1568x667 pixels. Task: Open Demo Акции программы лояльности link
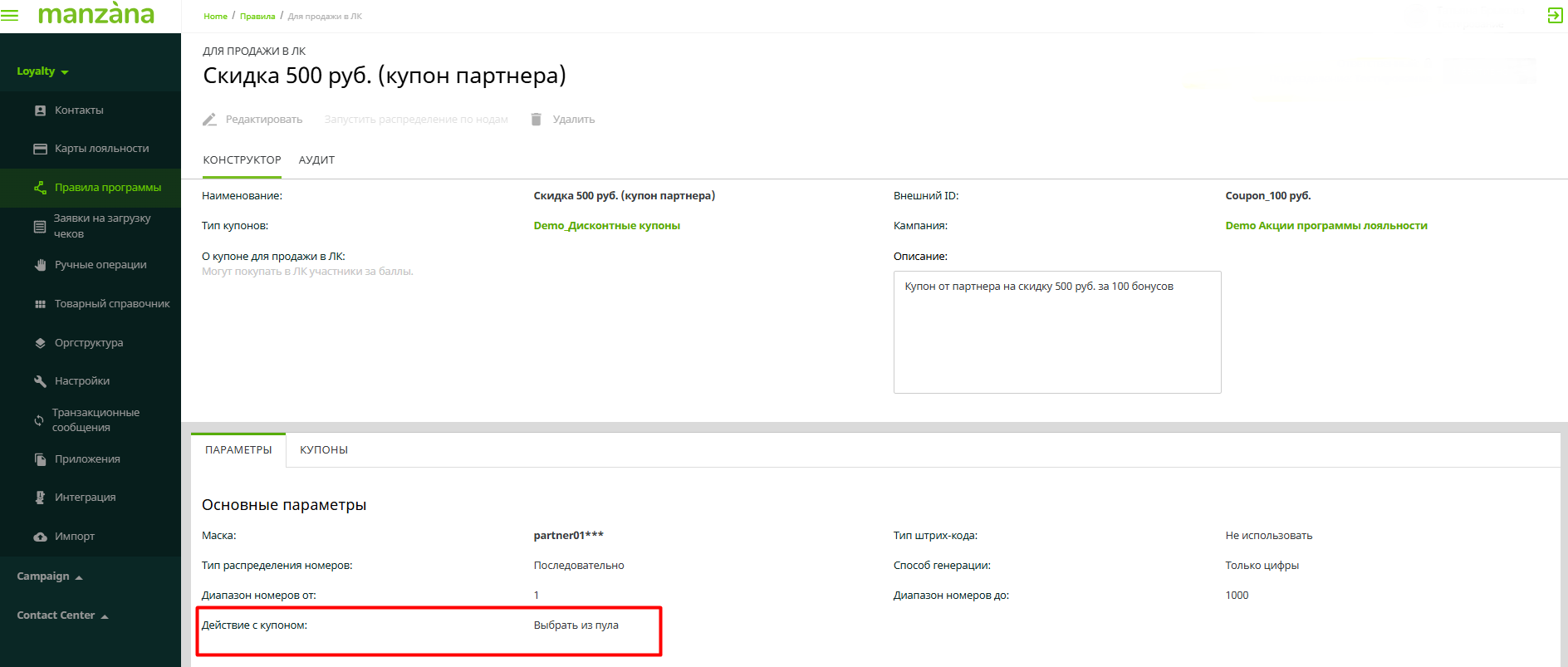point(1325,226)
